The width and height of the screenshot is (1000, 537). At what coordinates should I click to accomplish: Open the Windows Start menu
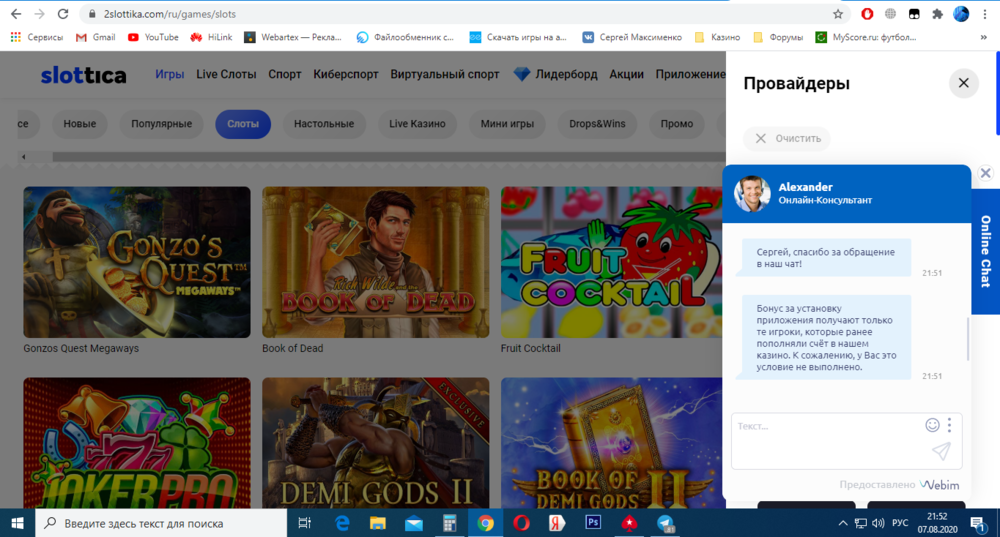pos(17,523)
